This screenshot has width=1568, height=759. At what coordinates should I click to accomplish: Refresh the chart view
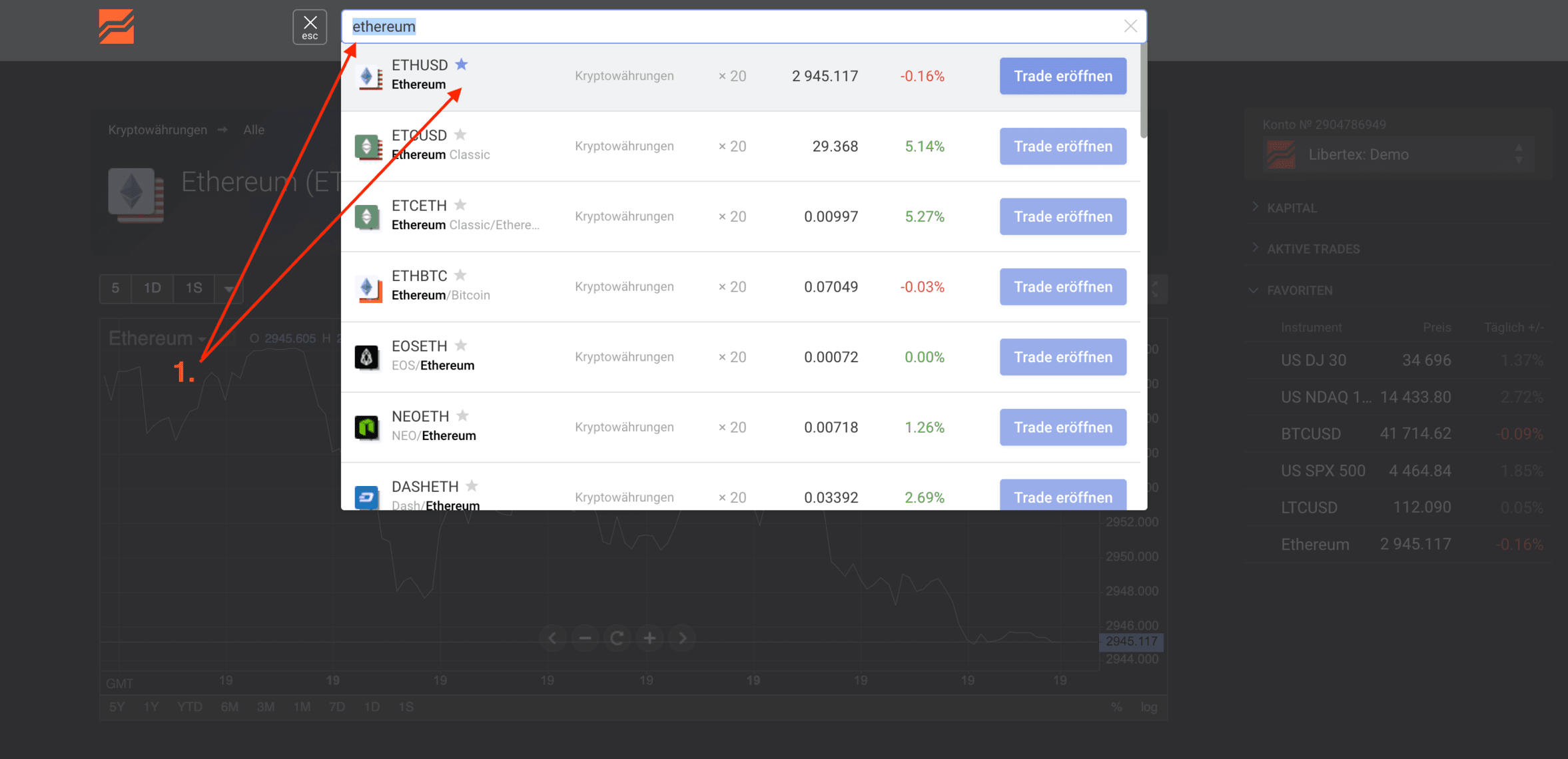[617, 638]
